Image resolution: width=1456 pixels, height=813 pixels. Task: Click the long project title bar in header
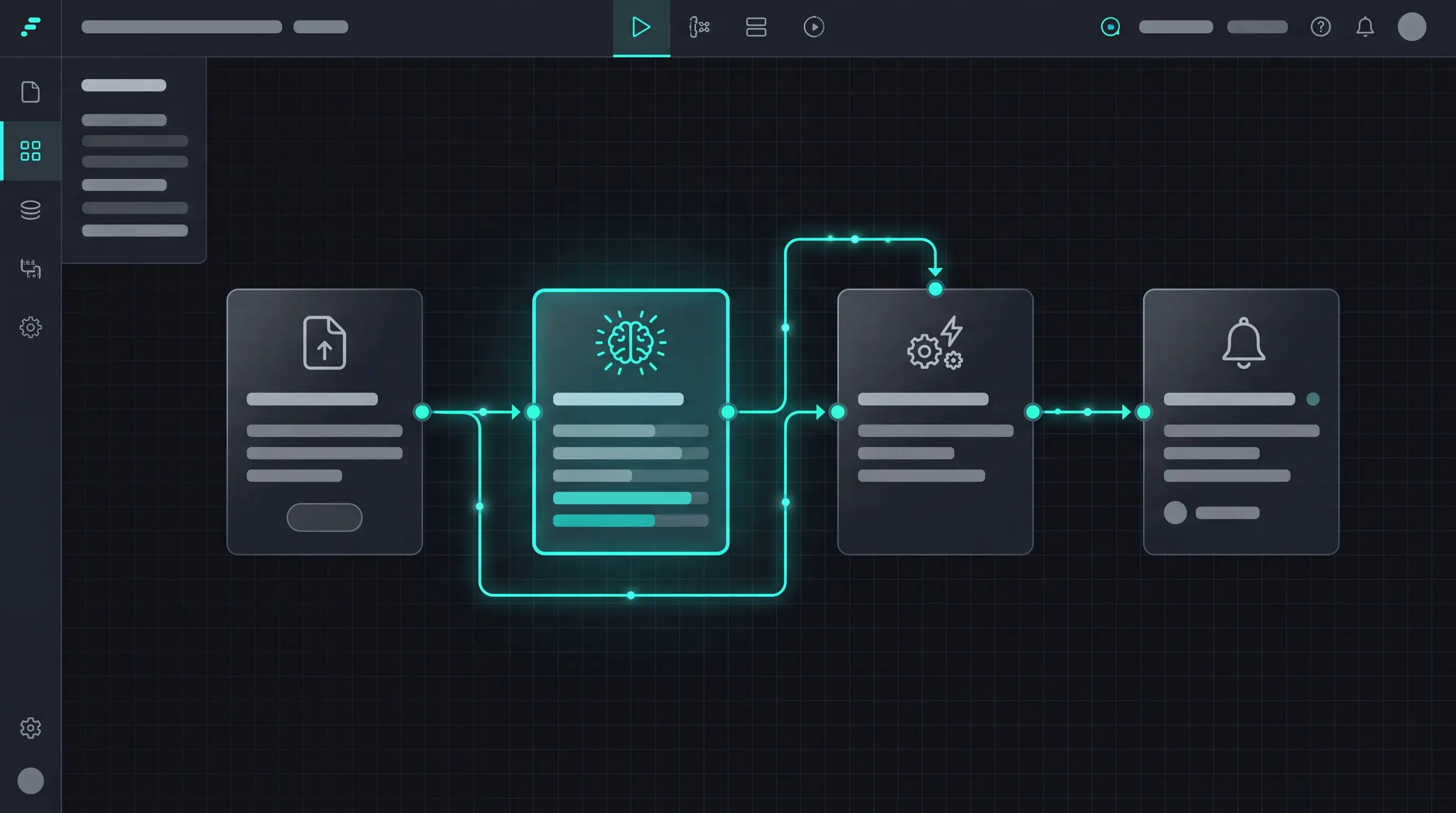pyautogui.click(x=181, y=27)
